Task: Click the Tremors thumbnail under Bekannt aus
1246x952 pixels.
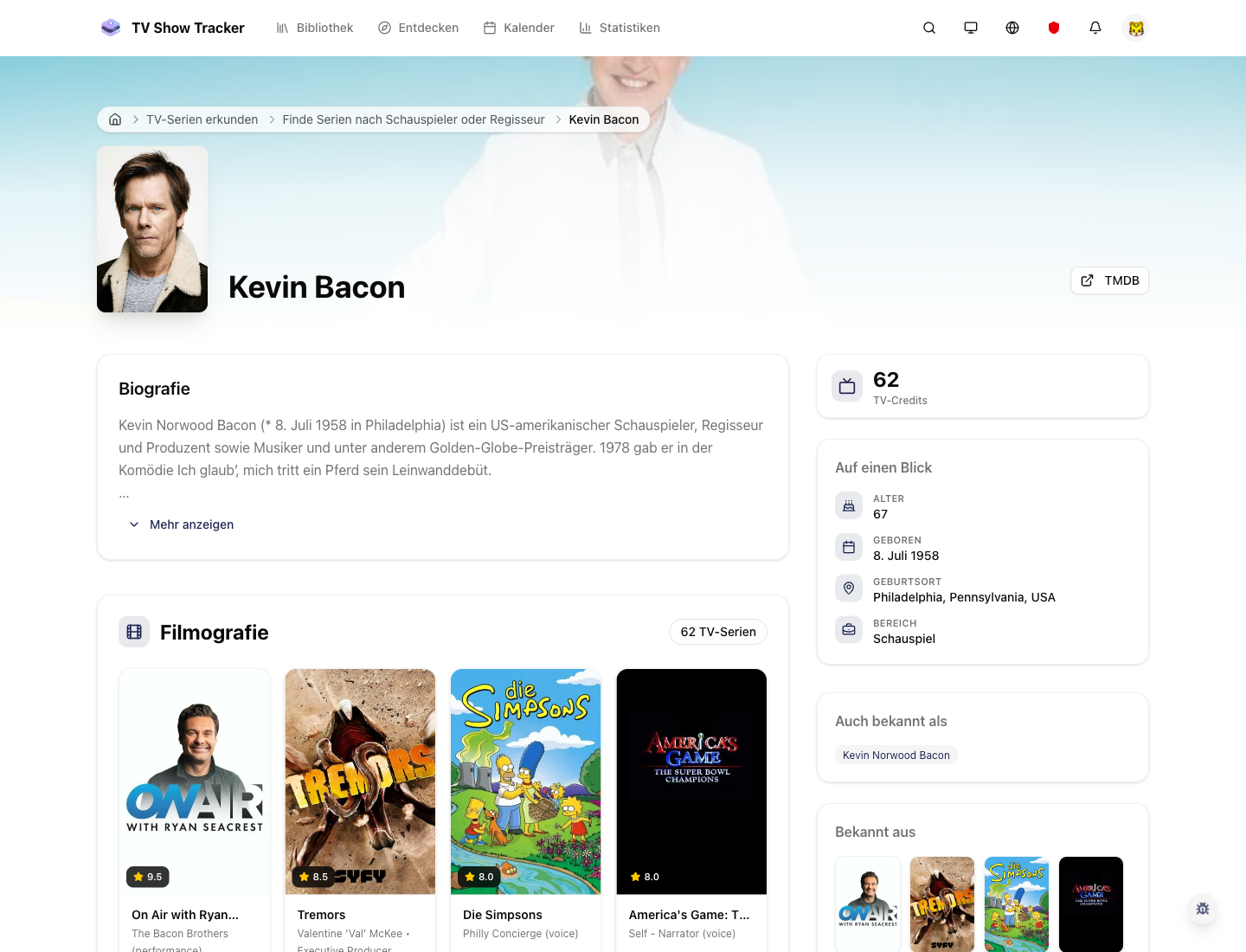Action: (942, 904)
